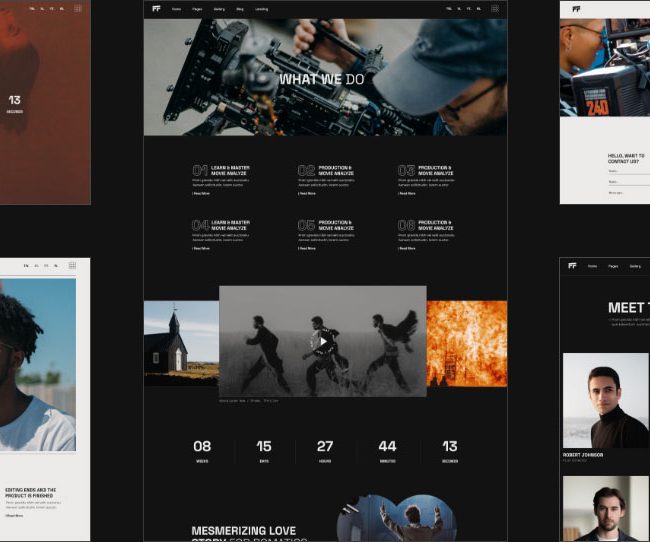Screen dimensions: 650x542
Task: Click the Editing Ends and the Product heading
Action: [30, 493]
